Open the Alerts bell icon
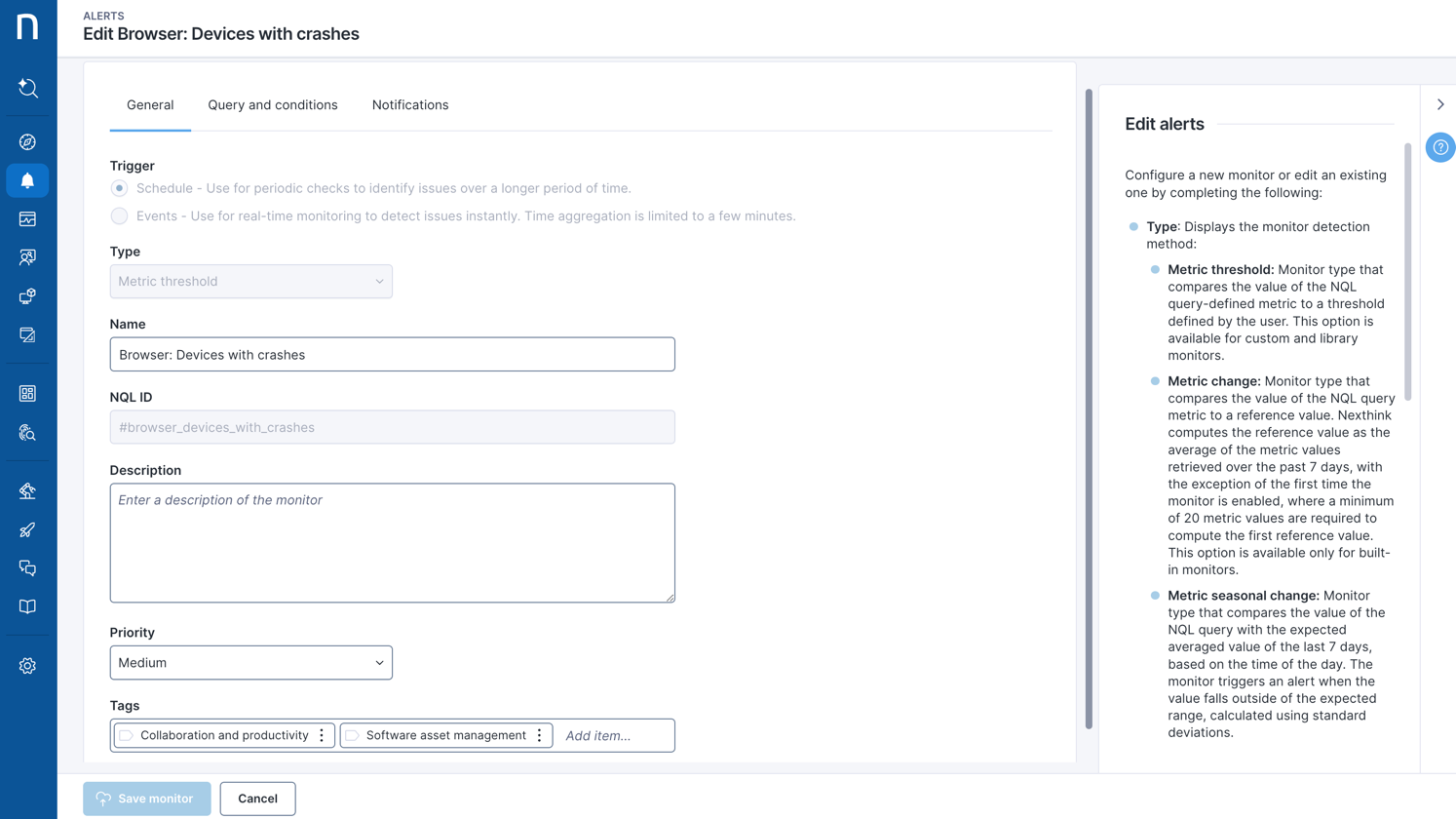The height and width of the screenshot is (819, 1456). point(27,180)
